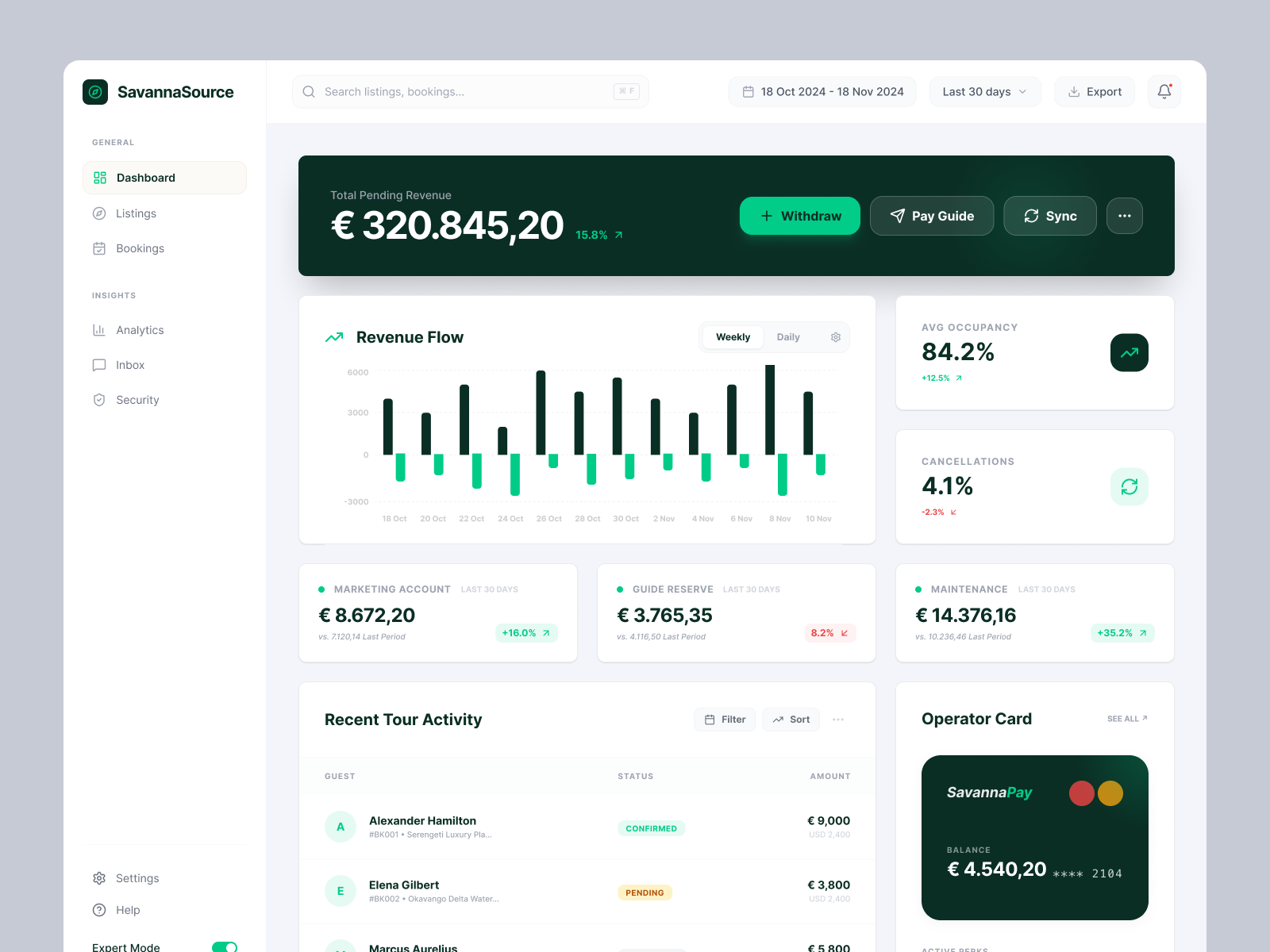Sort the Recent Tour Activity list
The image size is (1270, 952).
[x=791, y=720]
